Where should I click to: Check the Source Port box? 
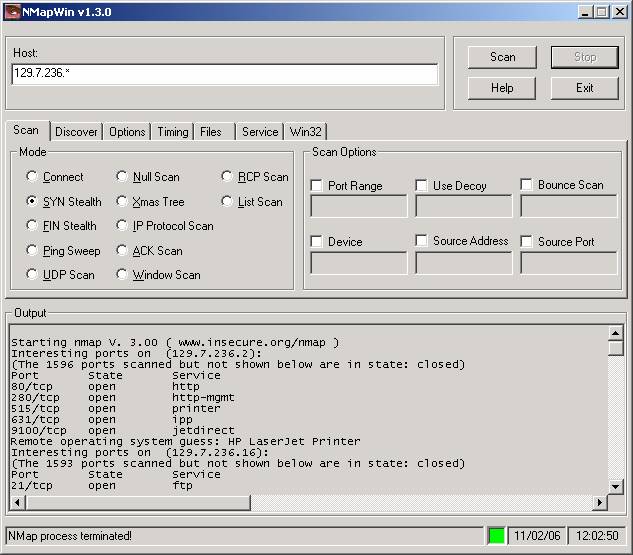click(x=527, y=242)
